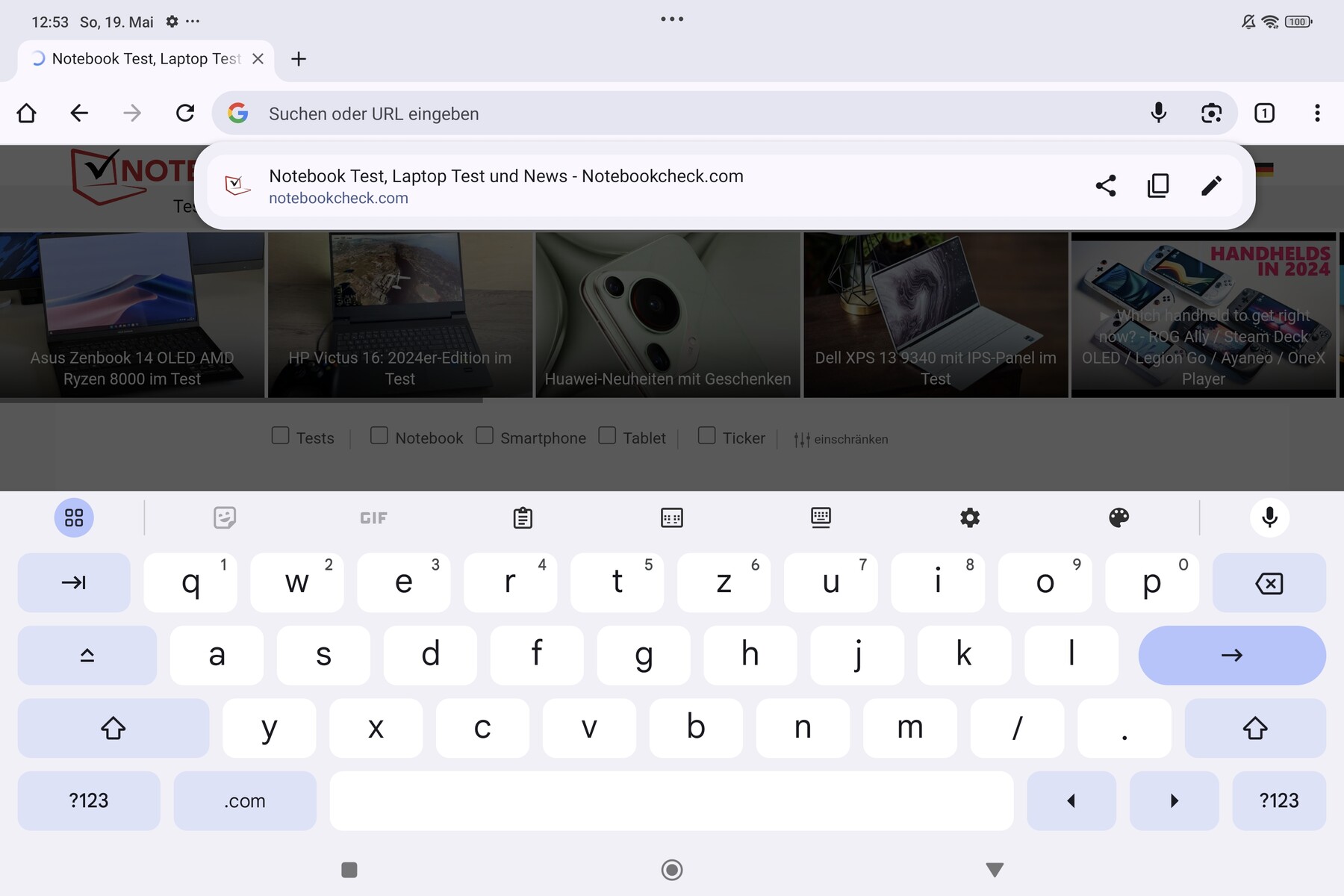This screenshot has height=896, width=1344.
Task: Open Chrome three-dot overflow menu
Action: click(x=1317, y=113)
